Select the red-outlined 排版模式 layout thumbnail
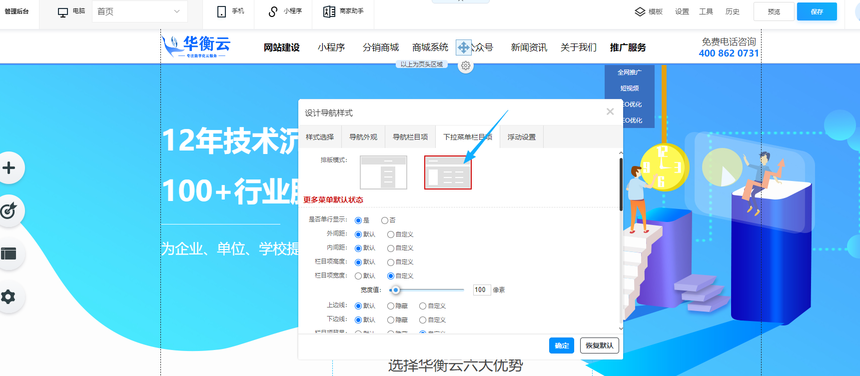 click(x=448, y=172)
